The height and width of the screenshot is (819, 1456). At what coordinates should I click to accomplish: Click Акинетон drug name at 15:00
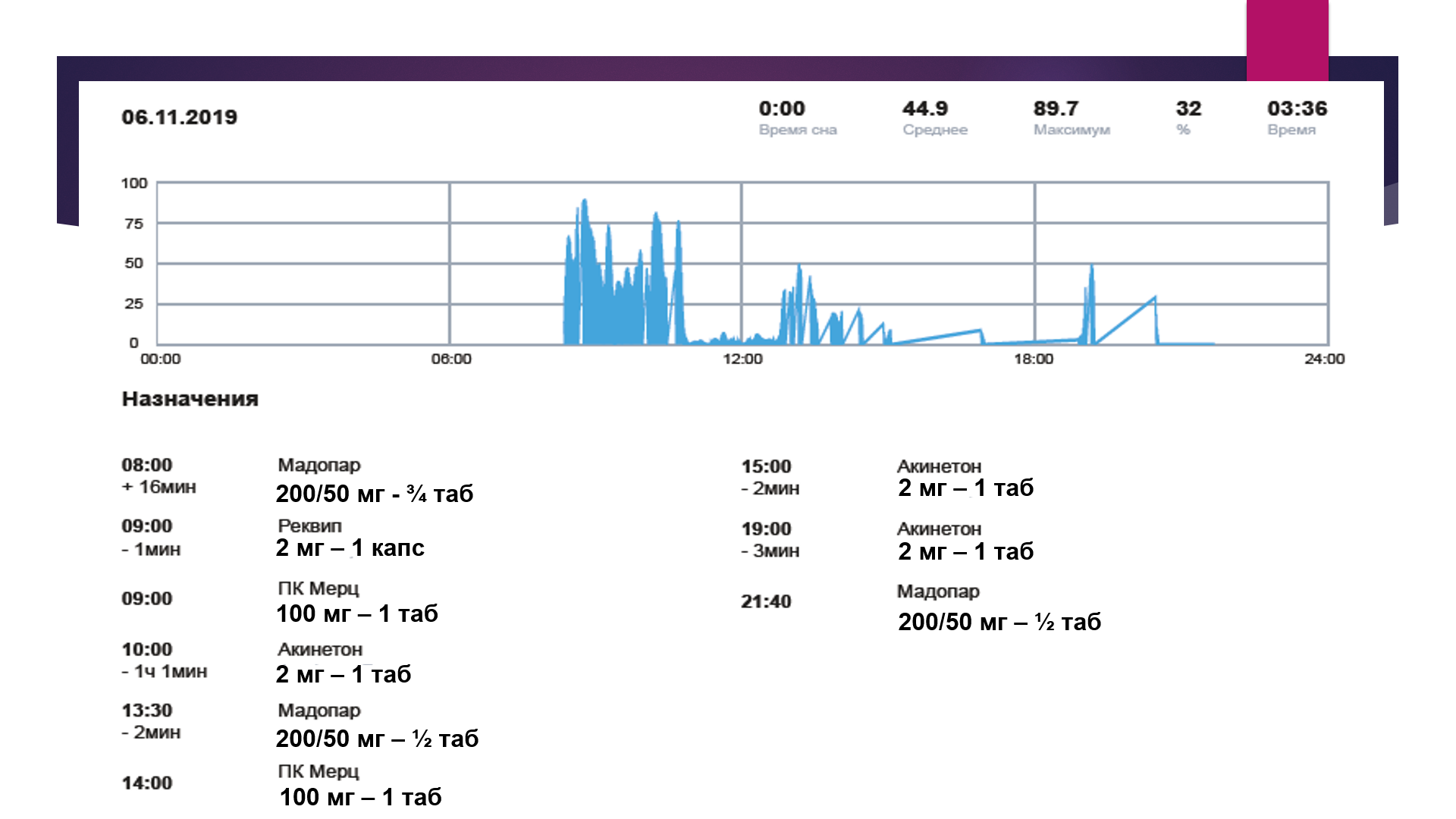point(939,466)
